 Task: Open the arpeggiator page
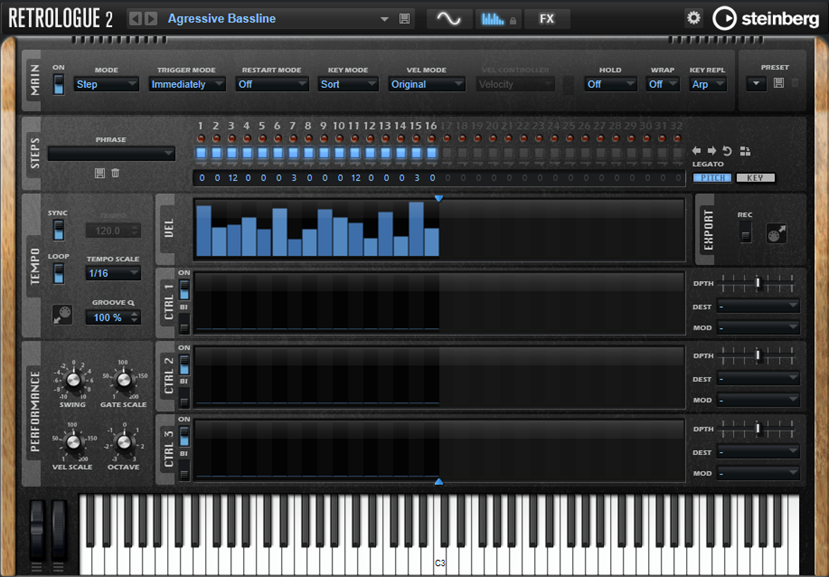pos(492,19)
